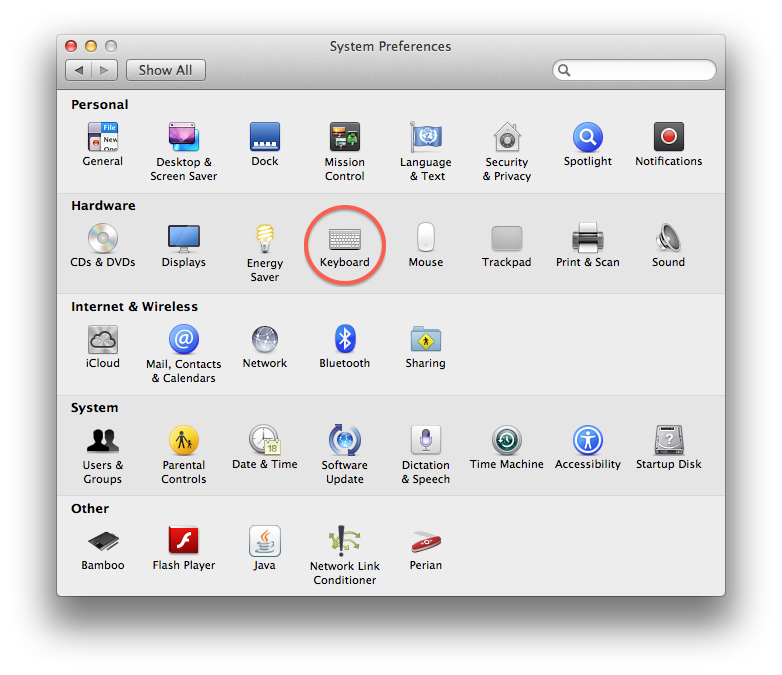Open the Startup Disk pane
This screenshot has width=782, height=675.
pyautogui.click(x=668, y=441)
